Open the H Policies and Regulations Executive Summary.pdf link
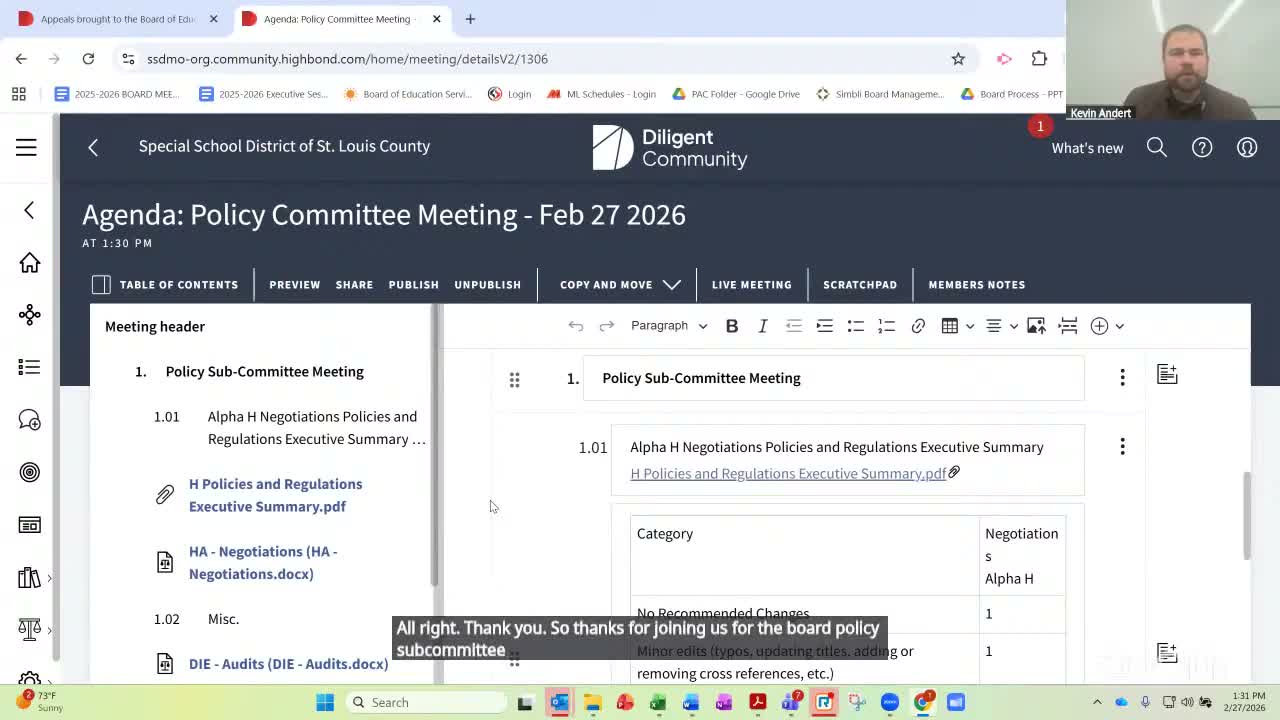1280x720 pixels. coord(788,473)
